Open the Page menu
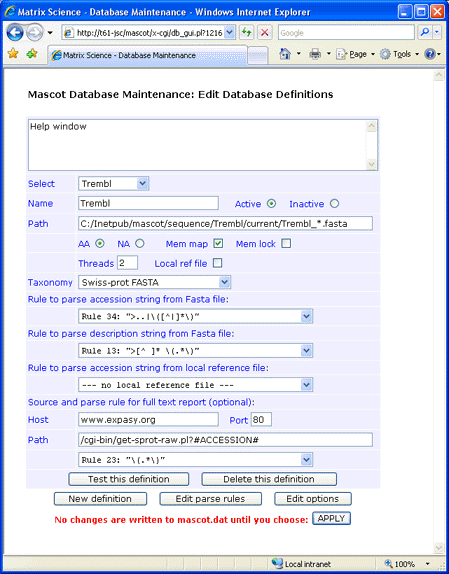The width and height of the screenshot is (449, 574). (355, 54)
